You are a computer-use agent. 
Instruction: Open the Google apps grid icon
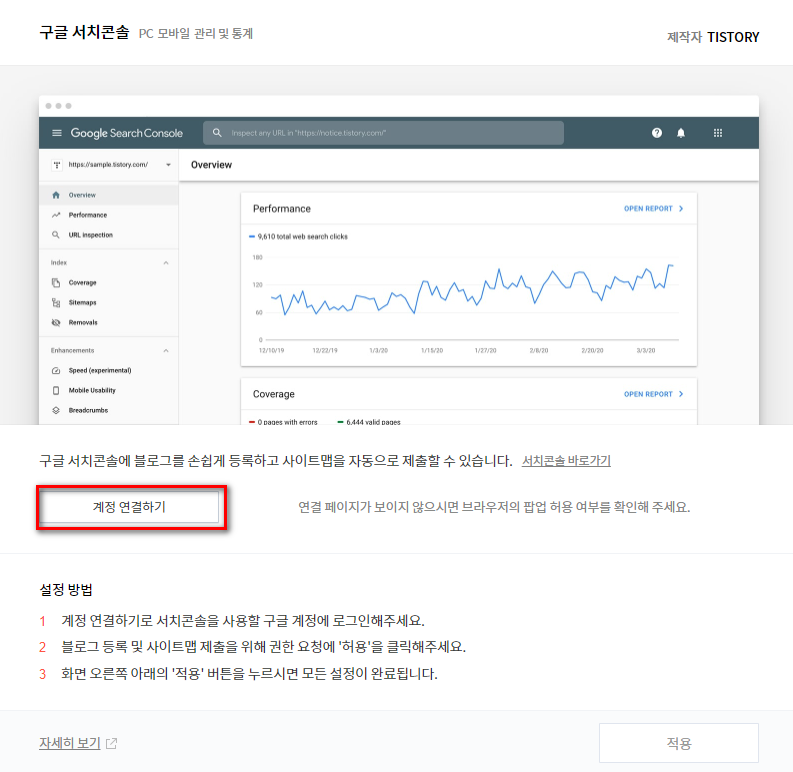(718, 133)
